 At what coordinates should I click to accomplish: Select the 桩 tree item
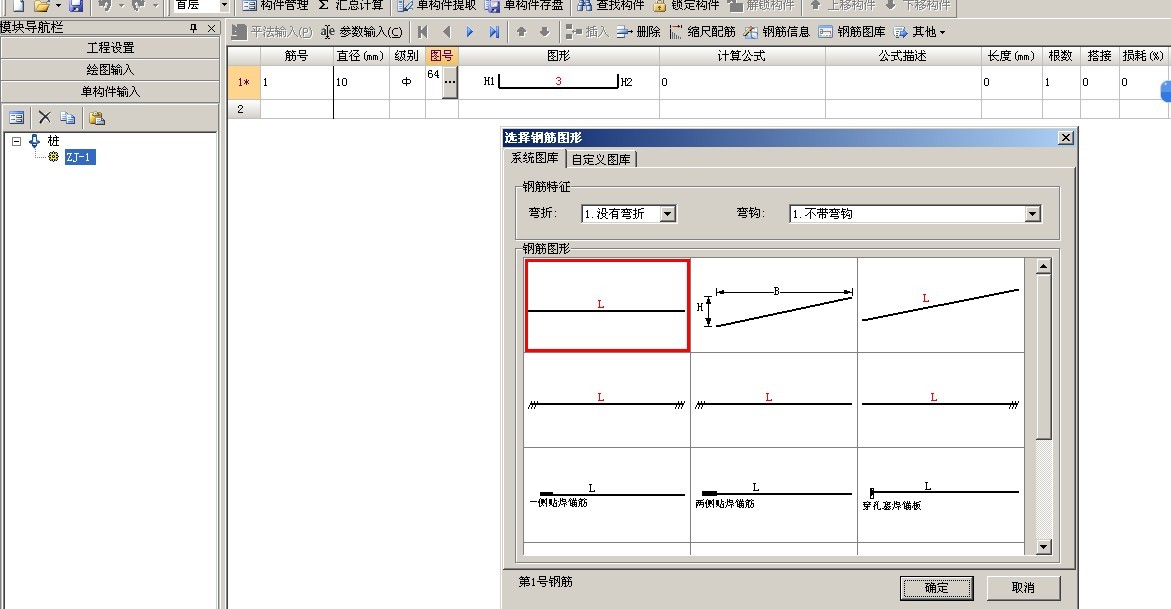(x=53, y=140)
